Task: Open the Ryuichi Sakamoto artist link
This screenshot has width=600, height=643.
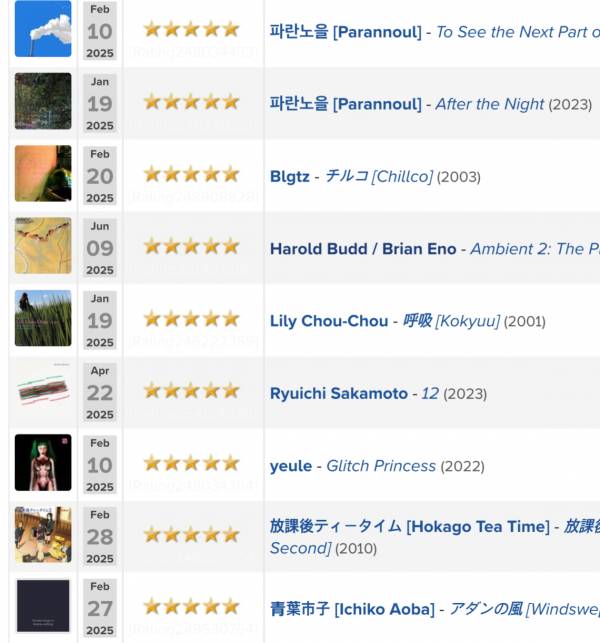Action: click(x=339, y=393)
